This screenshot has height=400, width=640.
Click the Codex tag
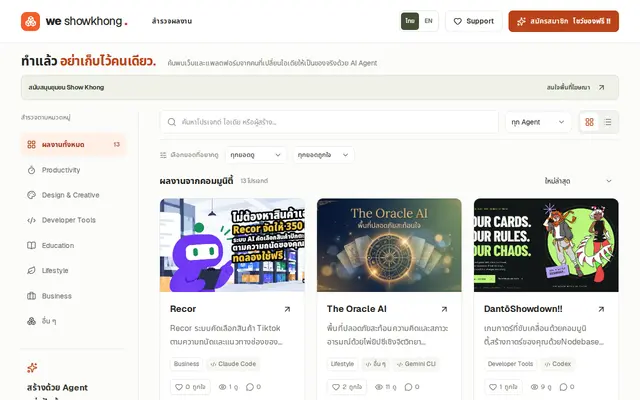click(558, 364)
